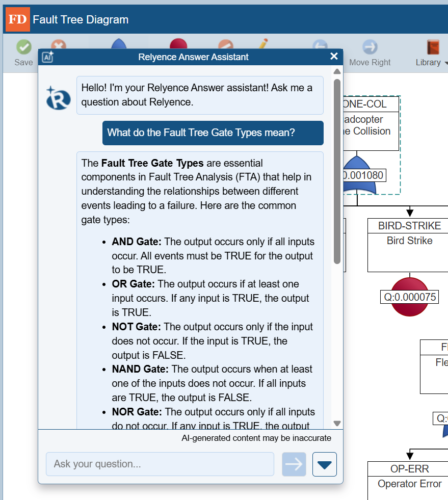Click the 'Bird Strike' description text

409,240
